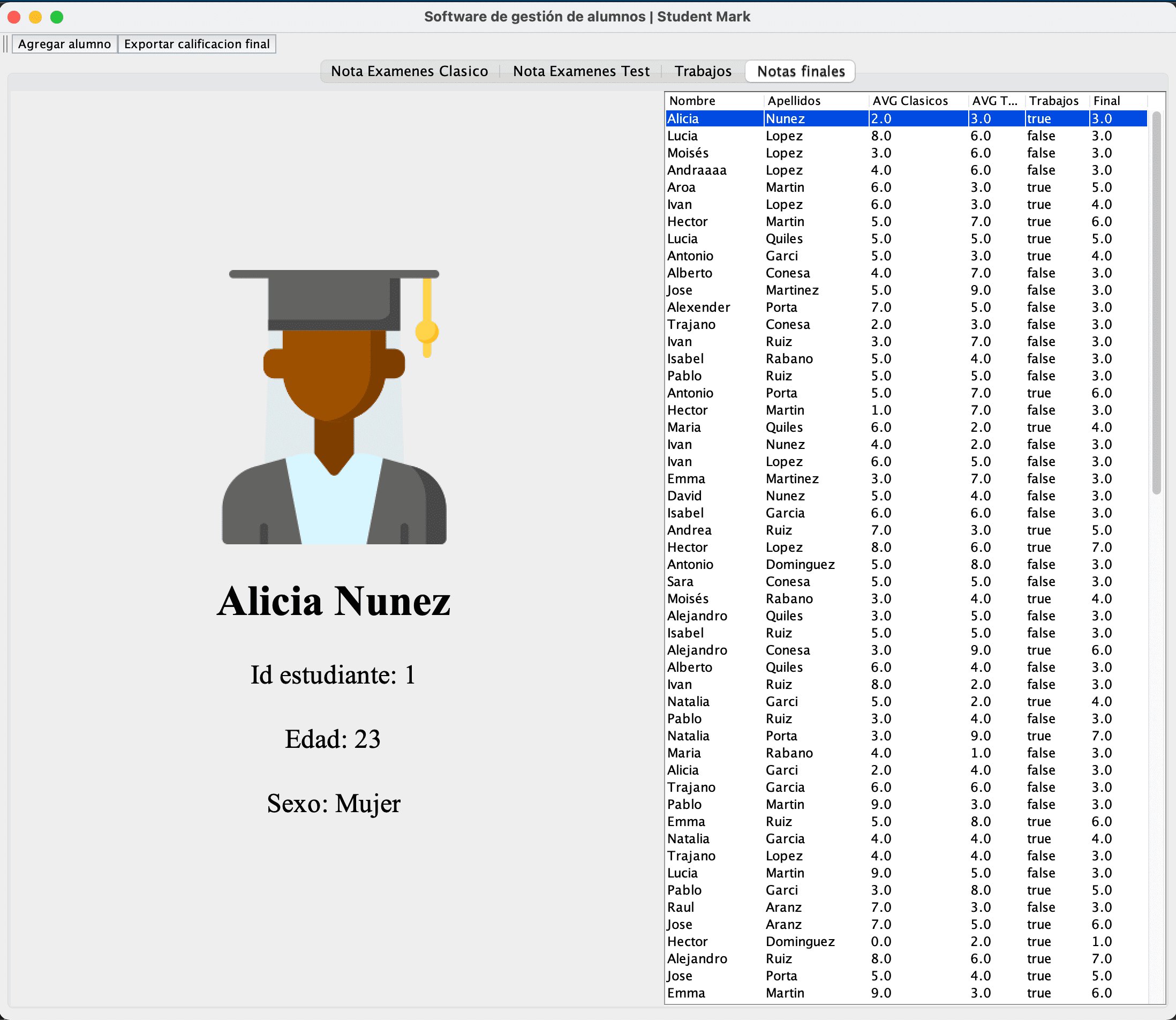Screen dimensions: 1176x1020
Task: Click the graduate student avatar image
Action: (x=334, y=407)
